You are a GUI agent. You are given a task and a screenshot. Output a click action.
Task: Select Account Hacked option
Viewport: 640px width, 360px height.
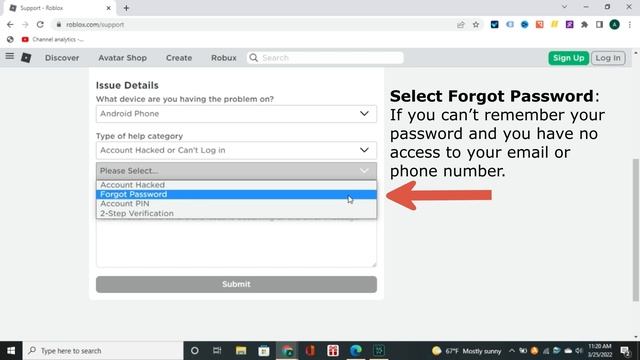236,185
